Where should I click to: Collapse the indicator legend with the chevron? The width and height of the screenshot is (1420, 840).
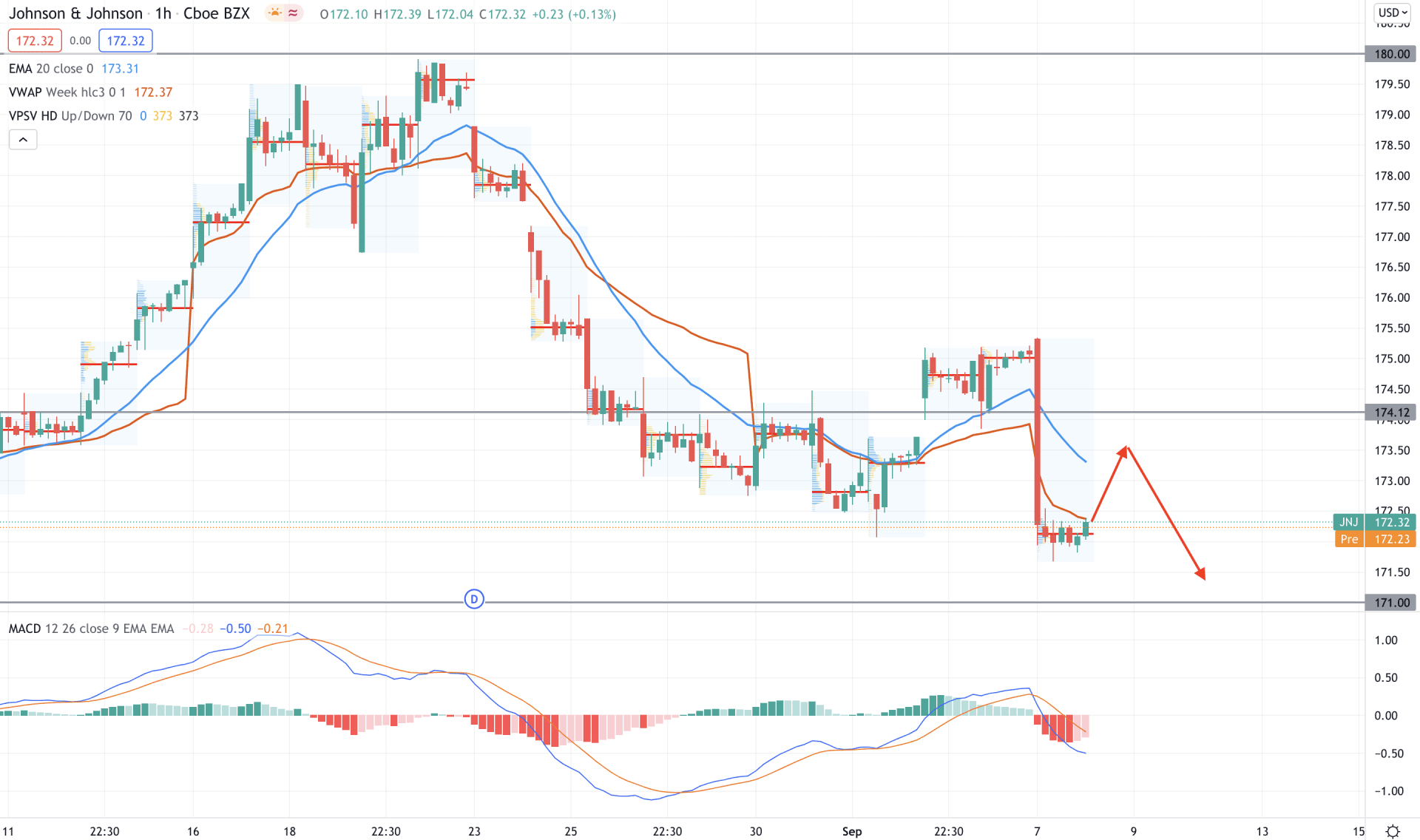pos(23,140)
